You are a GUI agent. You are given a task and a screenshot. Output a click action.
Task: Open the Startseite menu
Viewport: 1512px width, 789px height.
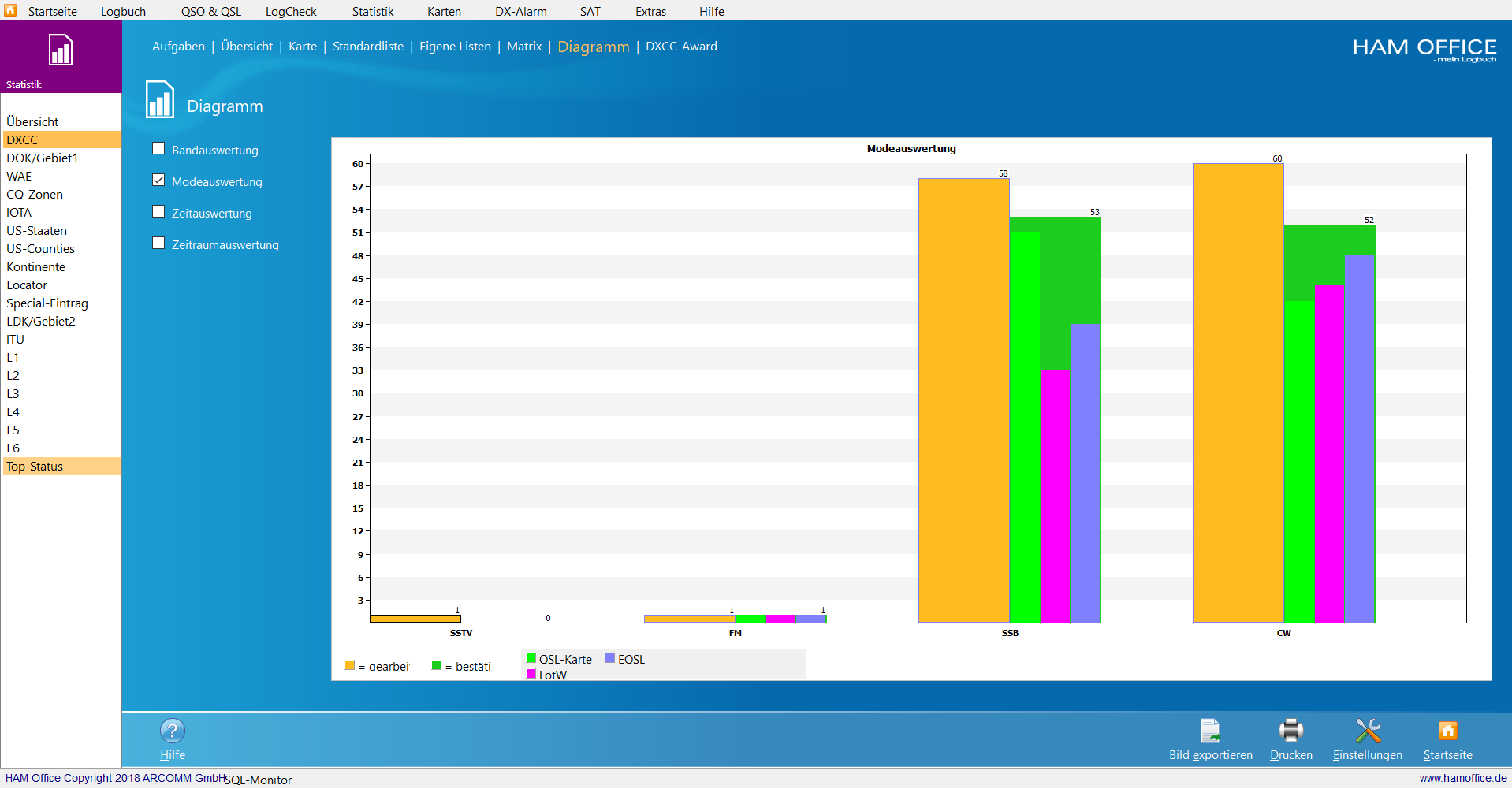tap(53, 11)
